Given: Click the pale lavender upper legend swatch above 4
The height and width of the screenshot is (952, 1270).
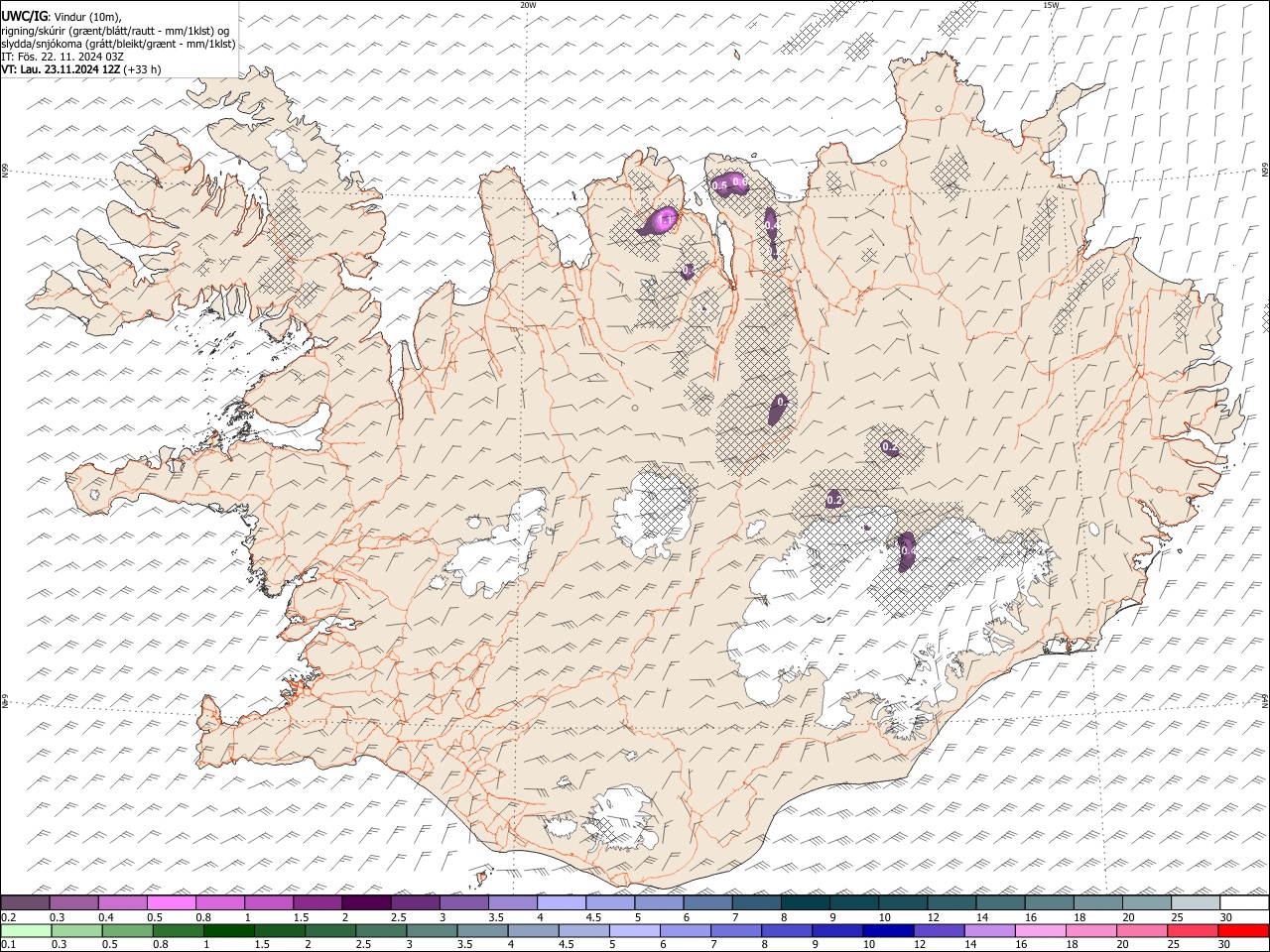Looking at the screenshot, I should 562,902.
